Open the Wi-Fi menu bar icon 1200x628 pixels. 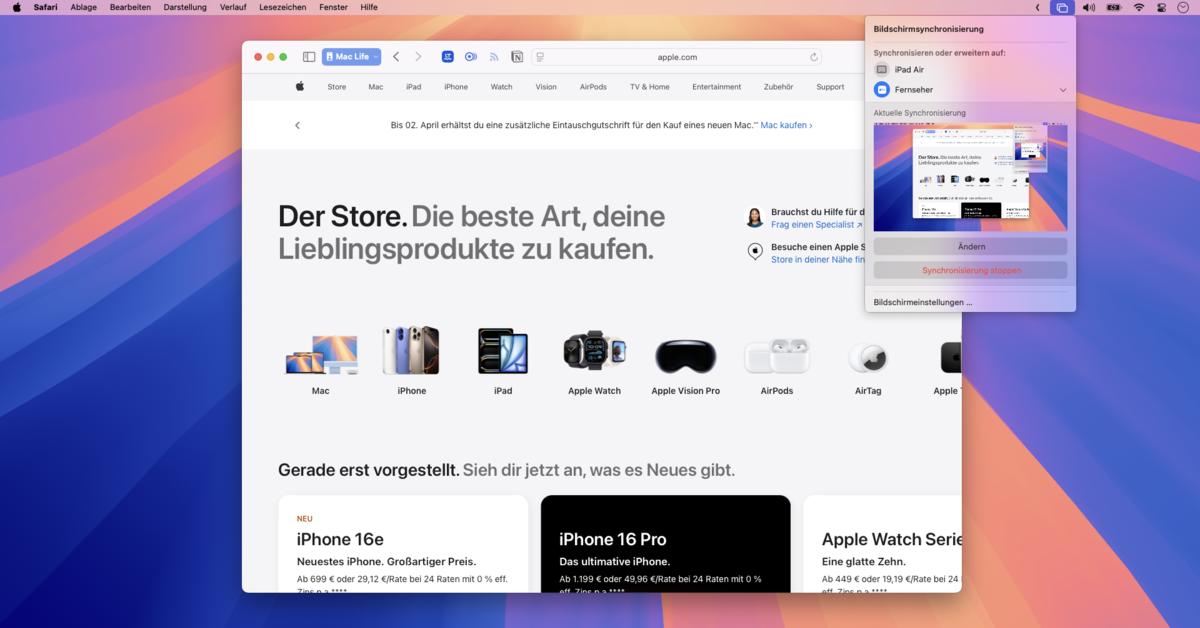tap(1138, 7)
